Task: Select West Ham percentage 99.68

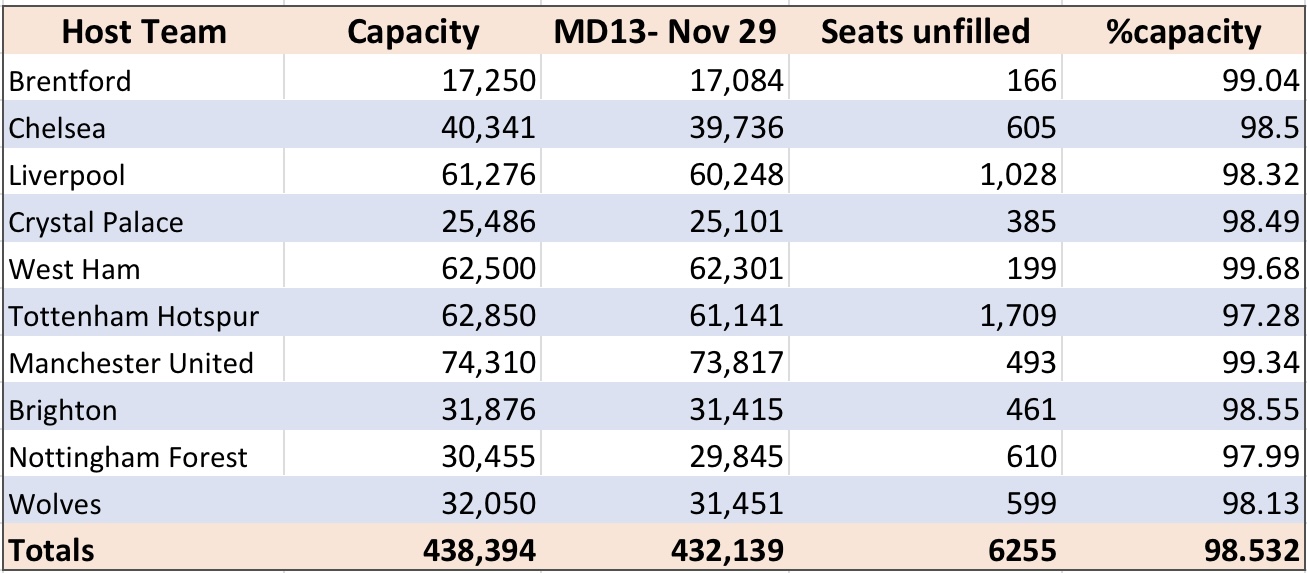Action: (1183, 267)
